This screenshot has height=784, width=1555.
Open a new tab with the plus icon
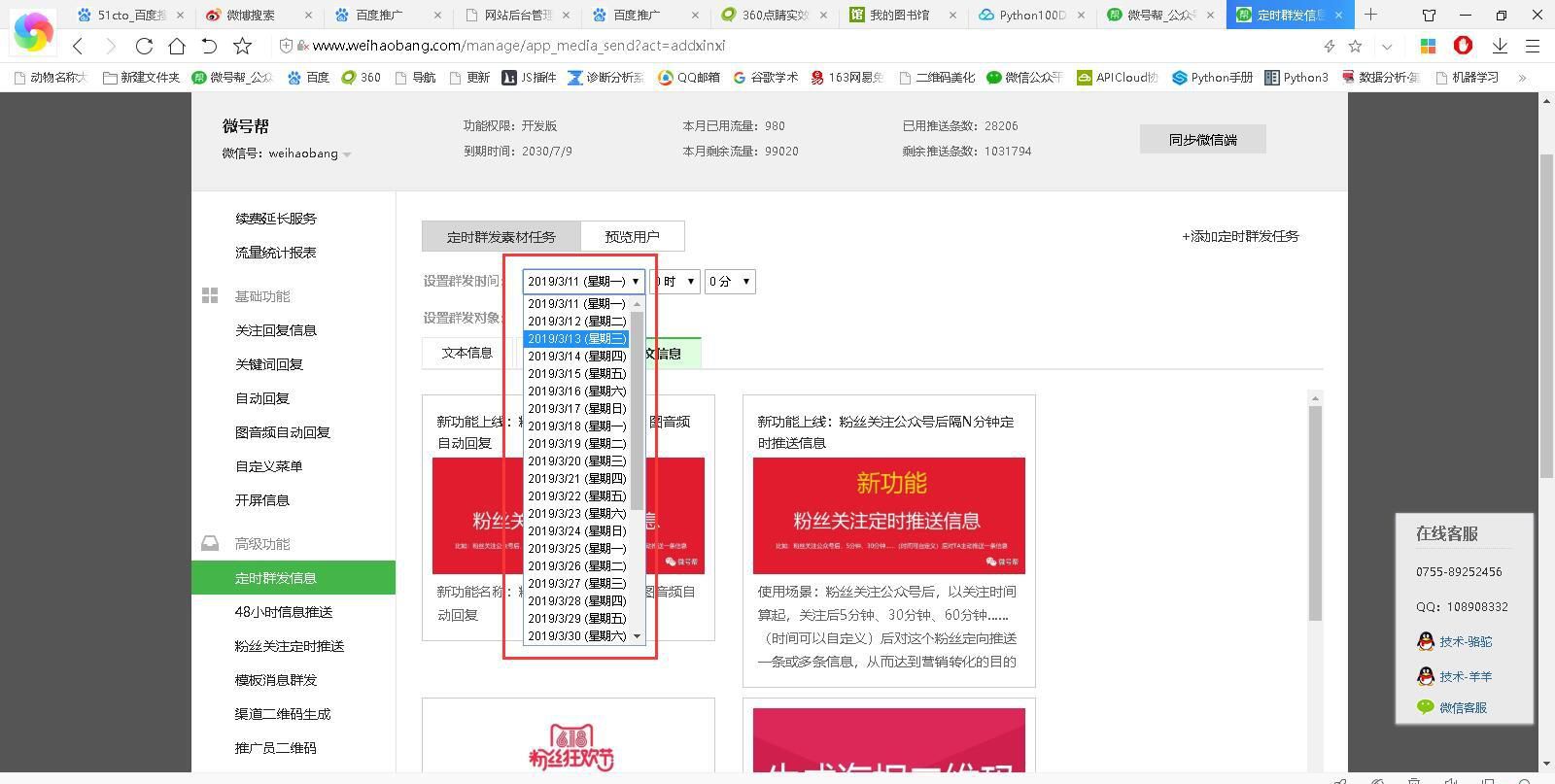pos(1370,15)
